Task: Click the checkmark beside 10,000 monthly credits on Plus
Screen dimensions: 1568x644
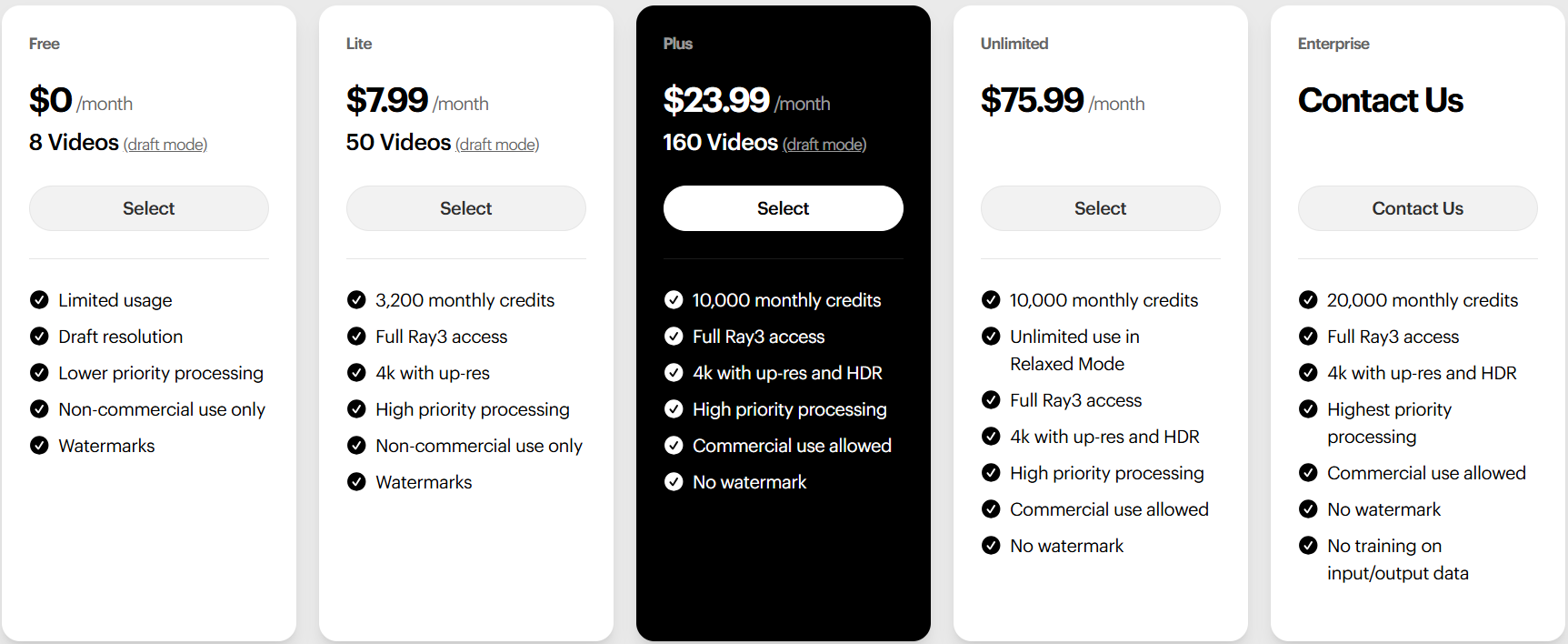Action: 674,299
